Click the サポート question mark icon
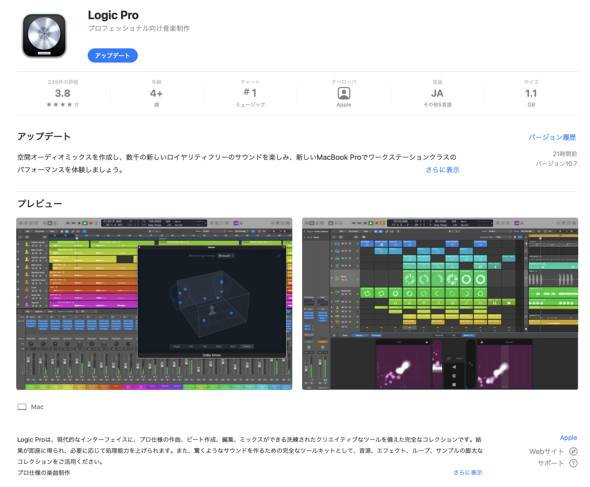 point(573,463)
